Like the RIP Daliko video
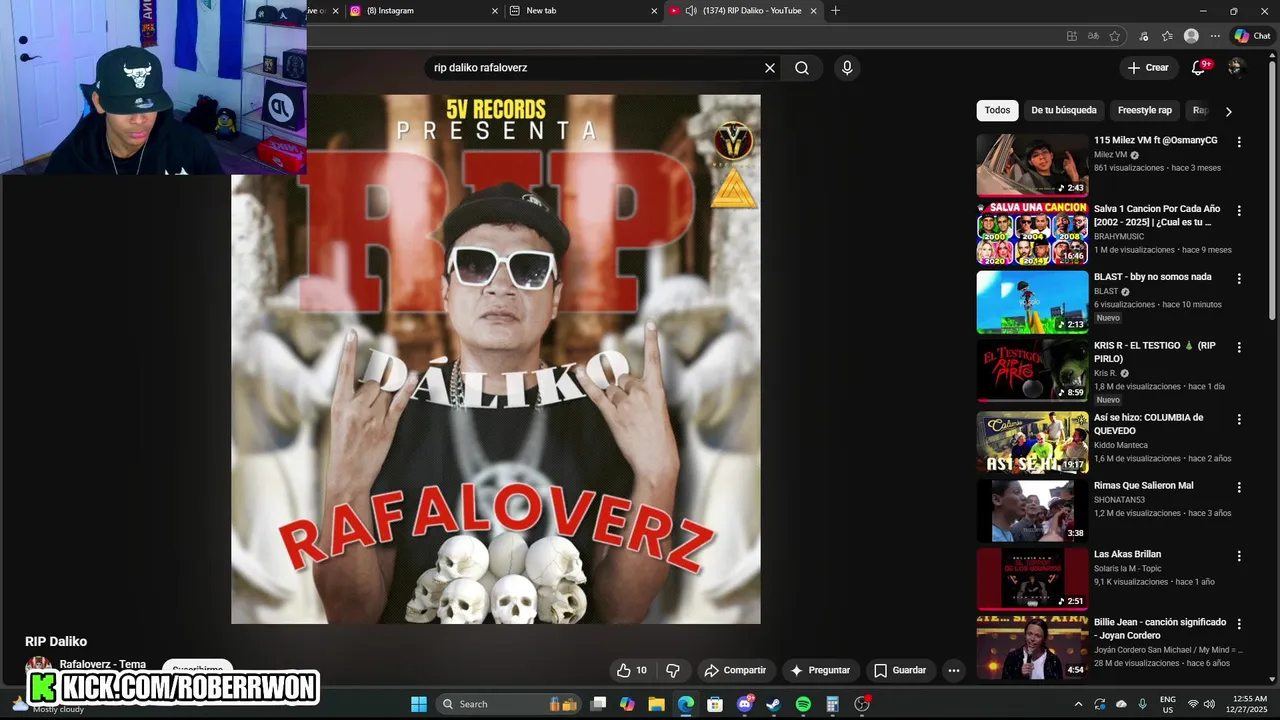1280x720 pixels. pyautogui.click(x=631, y=670)
